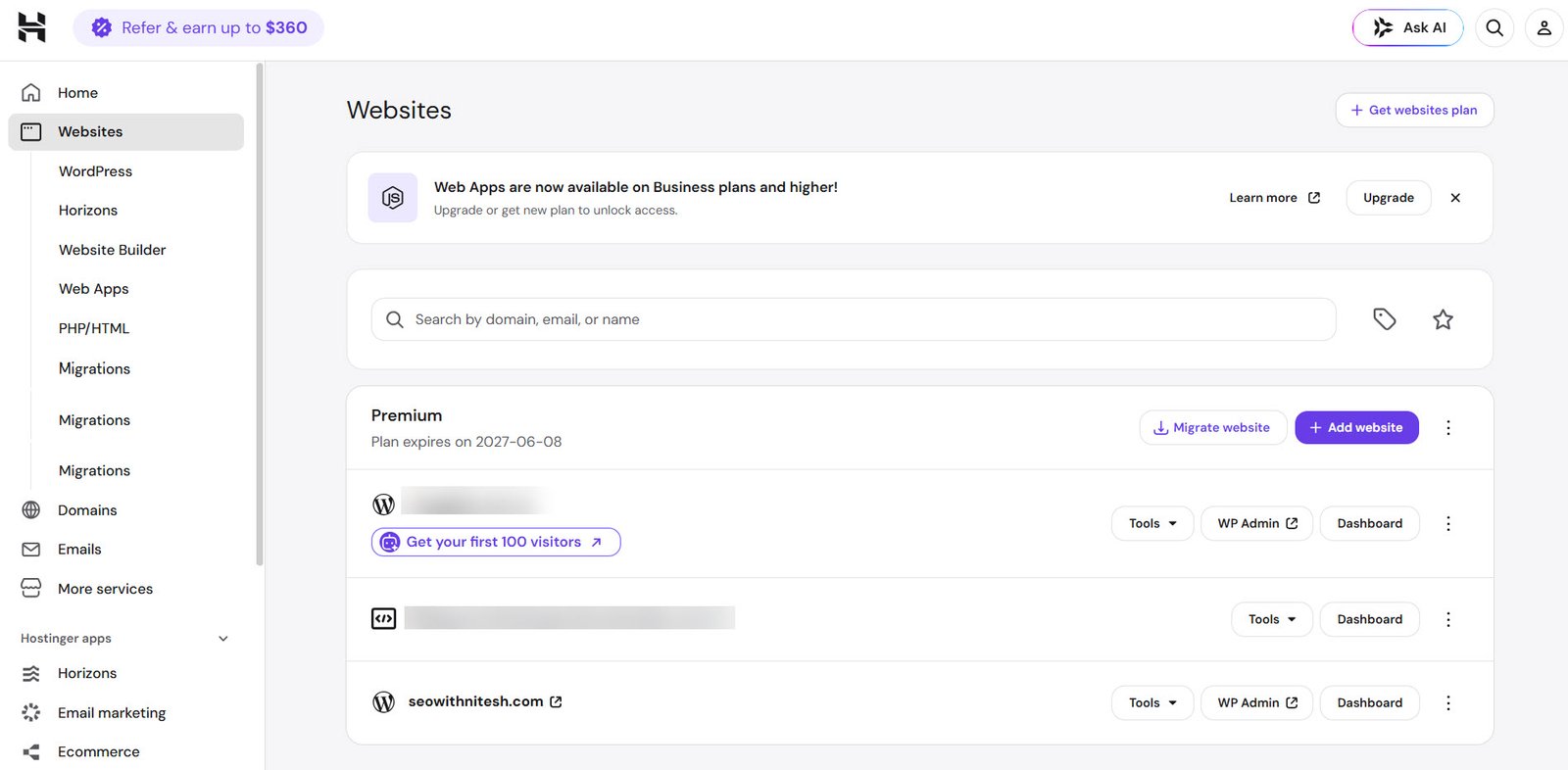Click the Upgrade button
Screen dimensions: 1568x770
1389,198
